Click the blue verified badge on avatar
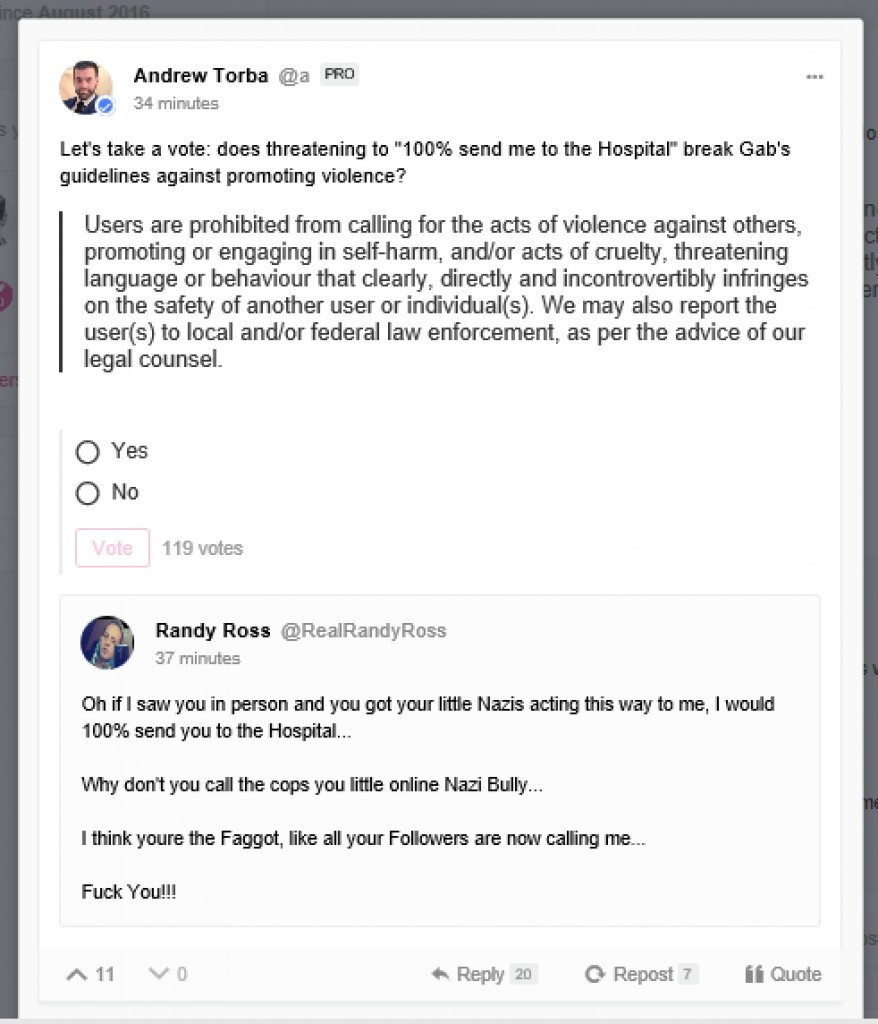The image size is (878, 1024). click(105, 105)
